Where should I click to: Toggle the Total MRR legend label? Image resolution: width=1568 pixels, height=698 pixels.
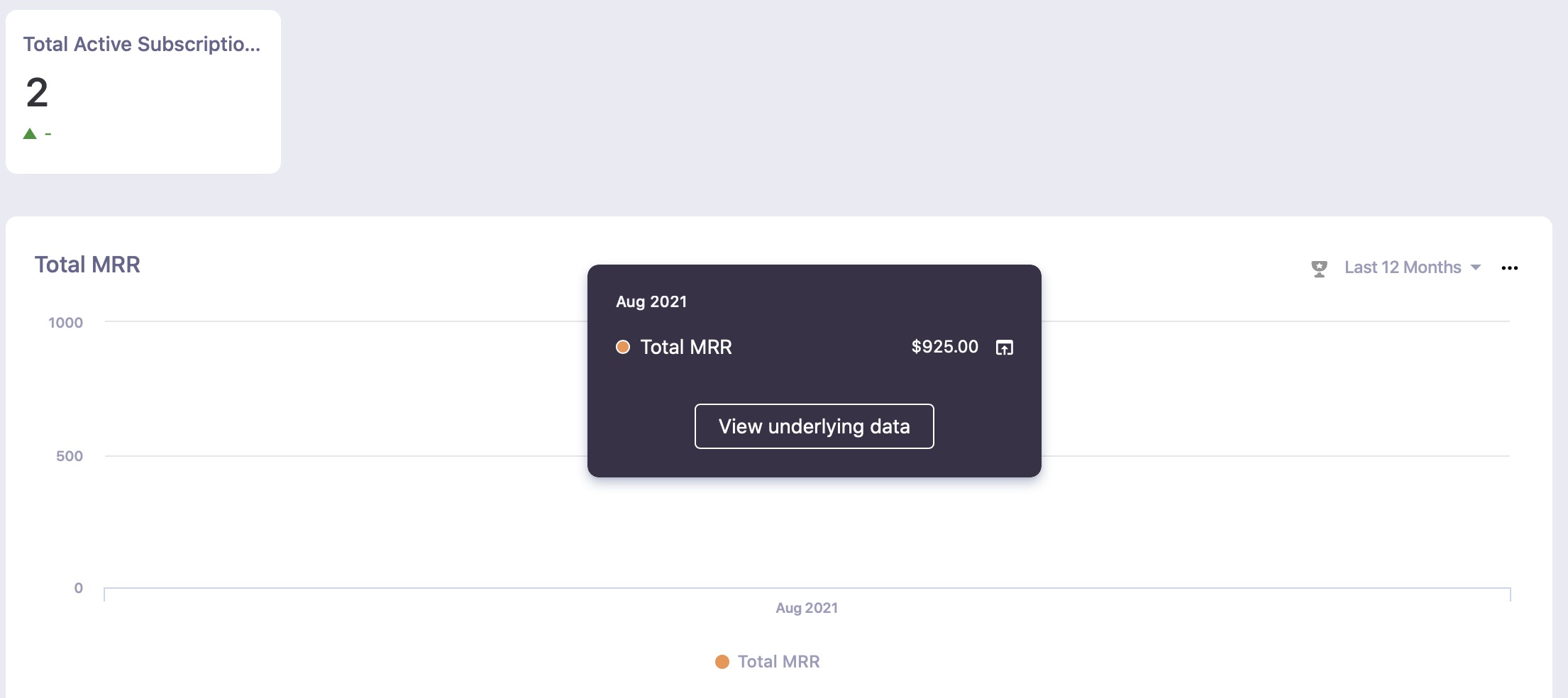click(x=778, y=662)
